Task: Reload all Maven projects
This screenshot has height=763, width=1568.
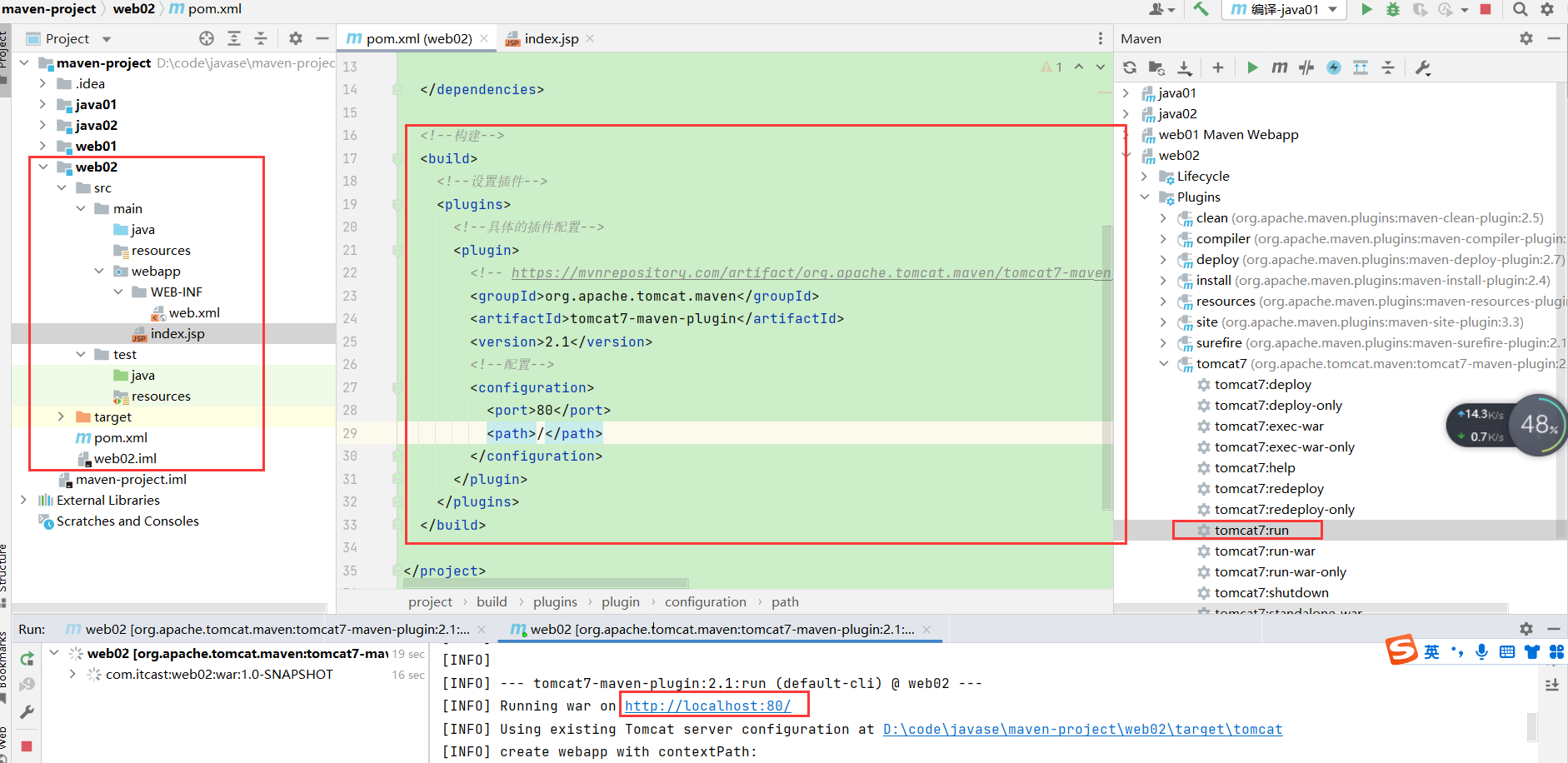Action: click(1130, 67)
